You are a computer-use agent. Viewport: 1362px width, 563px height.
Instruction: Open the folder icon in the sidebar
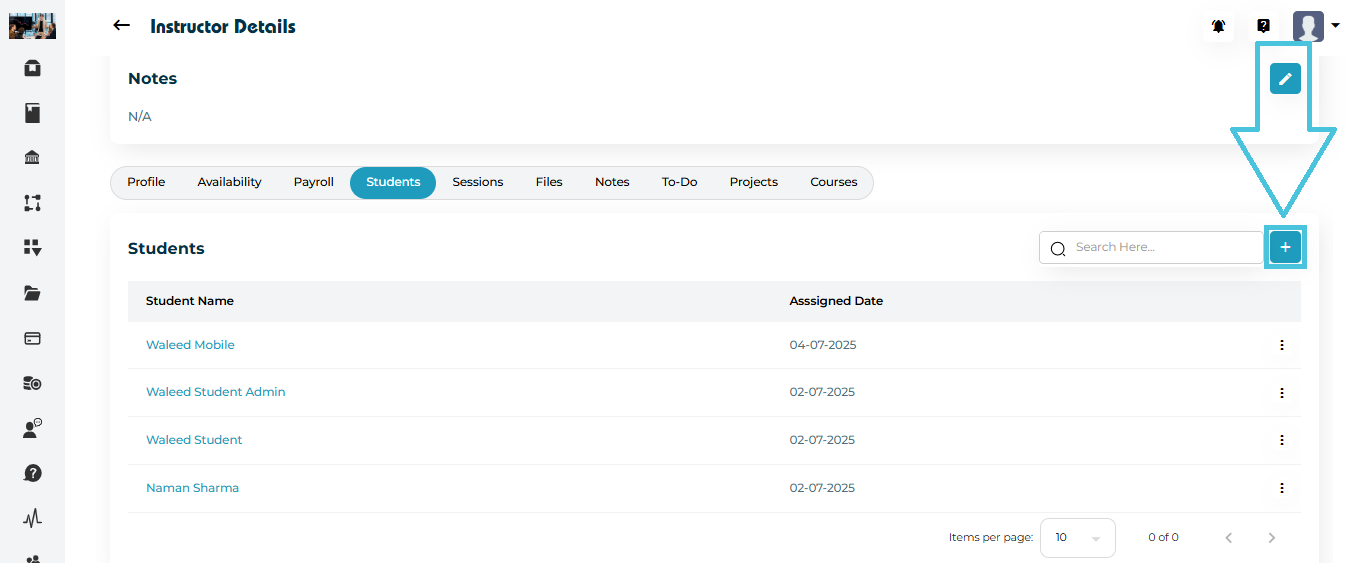click(32, 293)
